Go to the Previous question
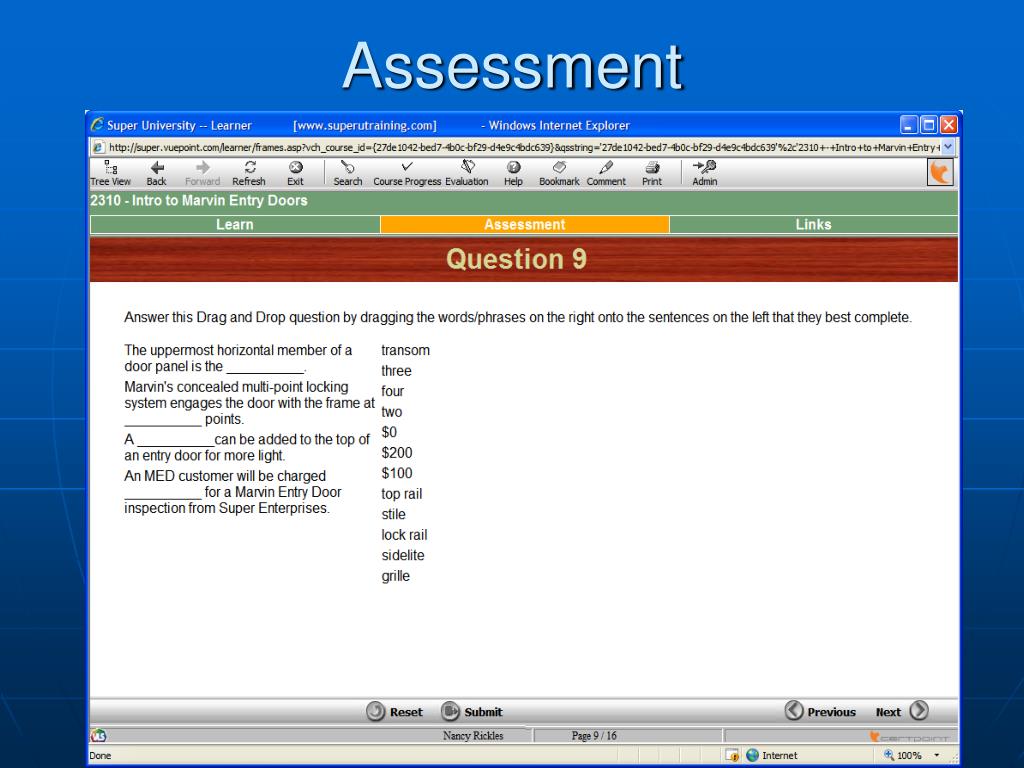 [820, 711]
